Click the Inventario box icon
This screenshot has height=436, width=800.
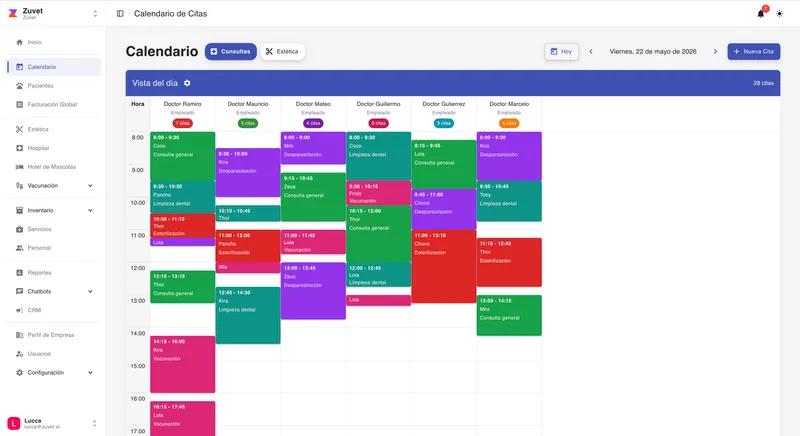coord(19,210)
